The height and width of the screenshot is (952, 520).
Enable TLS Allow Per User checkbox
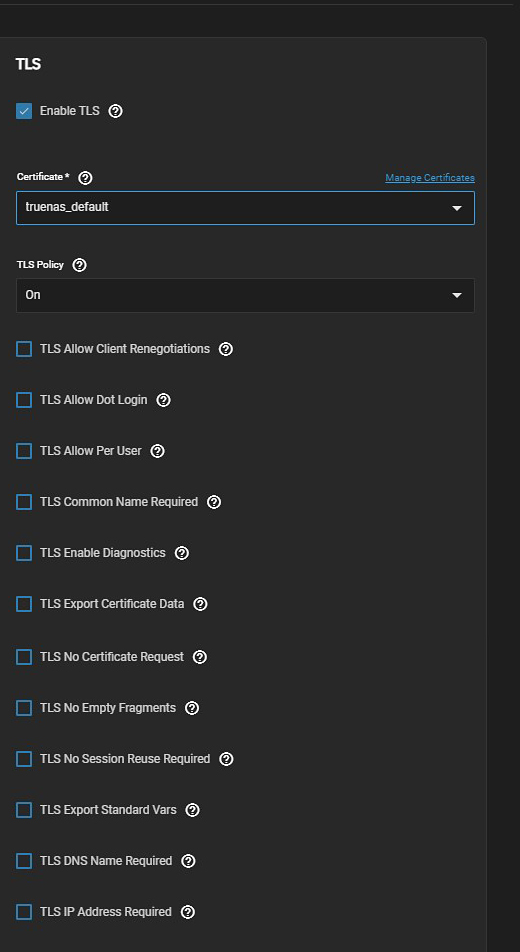pyautogui.click(x=24, y=451)
